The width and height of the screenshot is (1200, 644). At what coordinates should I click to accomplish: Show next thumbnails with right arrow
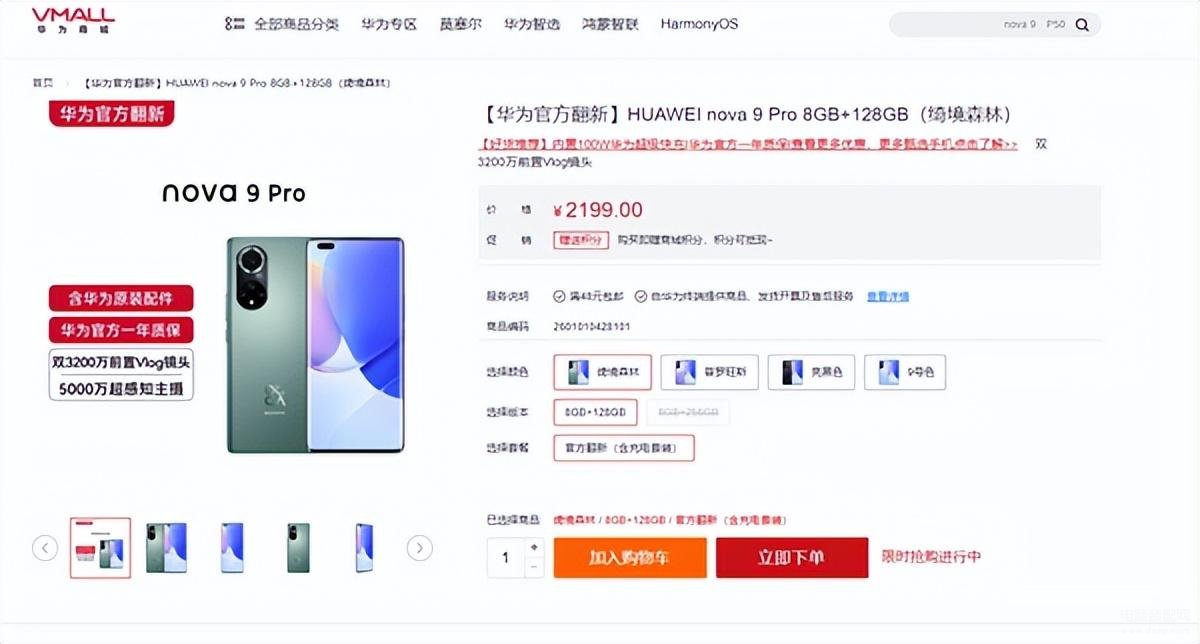420,547
